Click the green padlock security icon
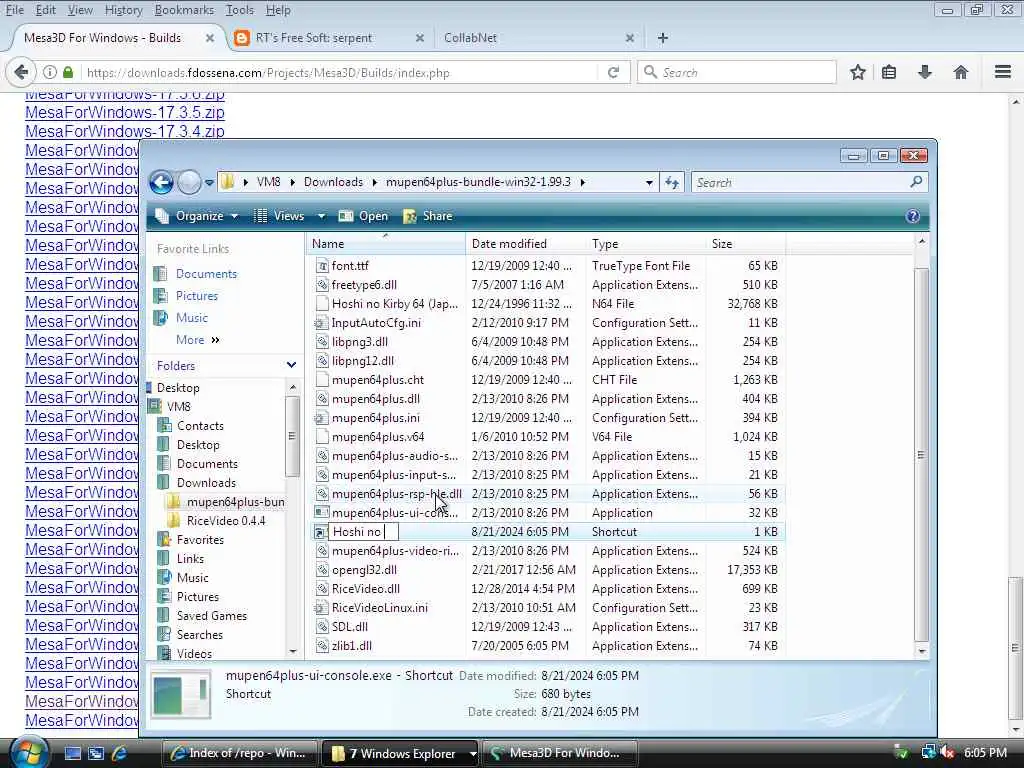This screenshot has width=1024, height=768. click(68, 72)
